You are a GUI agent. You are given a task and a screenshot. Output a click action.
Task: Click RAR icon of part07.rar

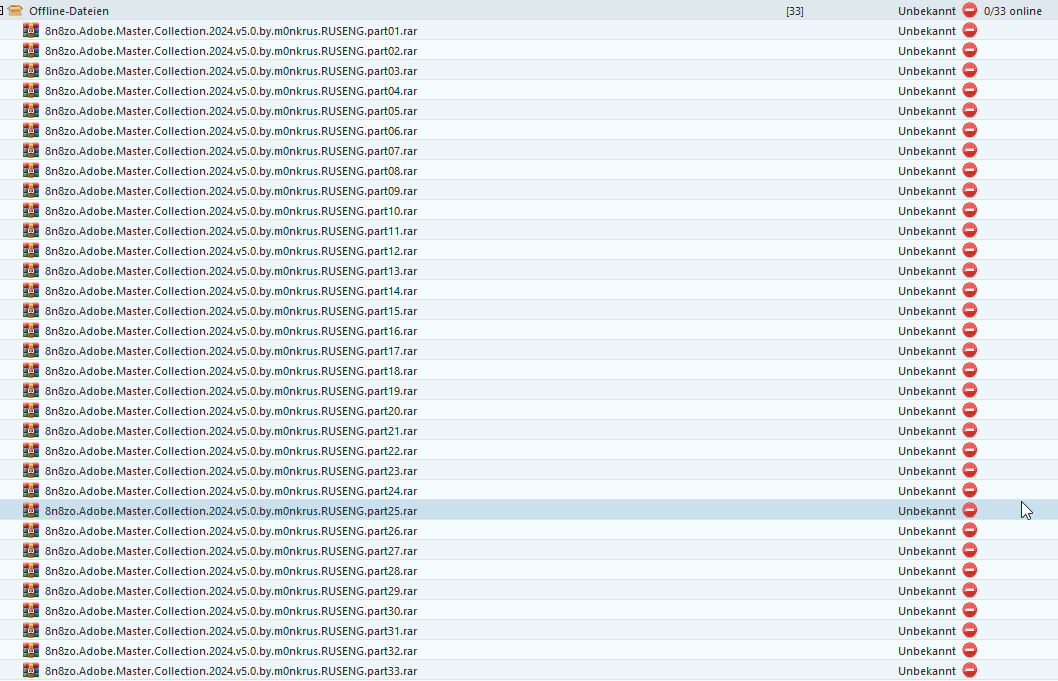point(31,151)
